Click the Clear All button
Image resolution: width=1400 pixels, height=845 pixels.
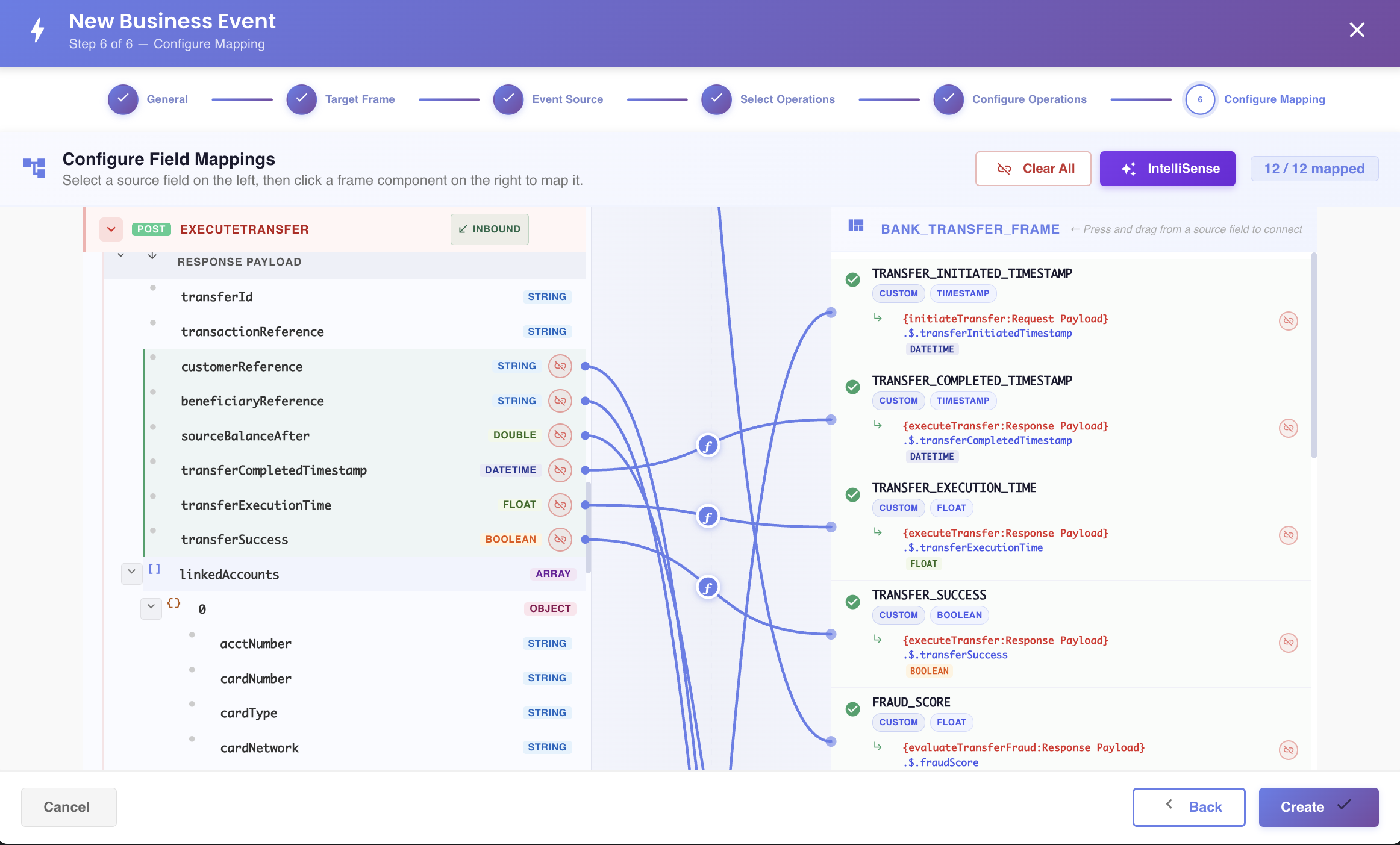click(x=1033, y=169)
